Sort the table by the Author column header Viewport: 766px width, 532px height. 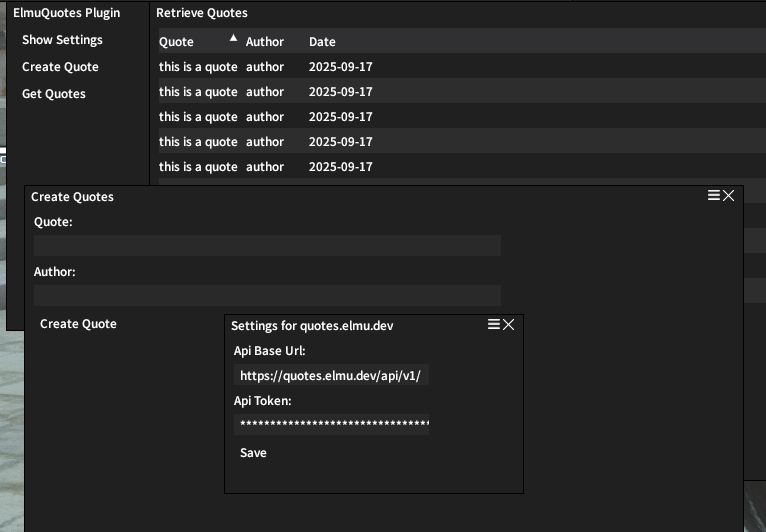[265, 42]
